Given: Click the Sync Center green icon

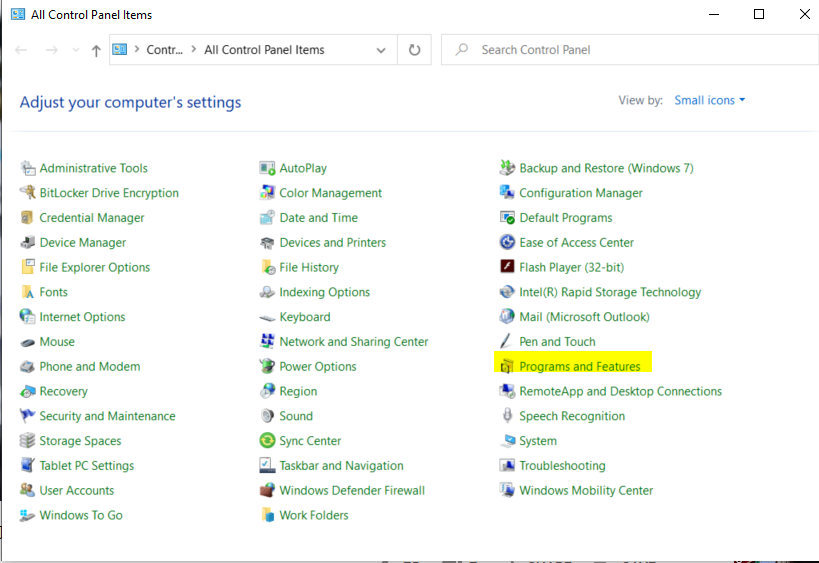Looking at the screenshot, I should click(x=267, y=441).
